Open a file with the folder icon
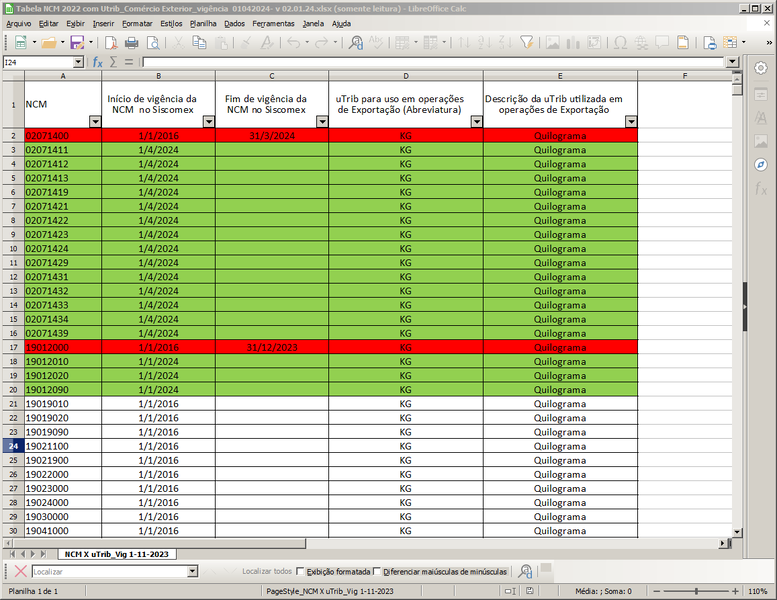The width and height of the screenshot is (777, 600). click(x=49, y=43)
